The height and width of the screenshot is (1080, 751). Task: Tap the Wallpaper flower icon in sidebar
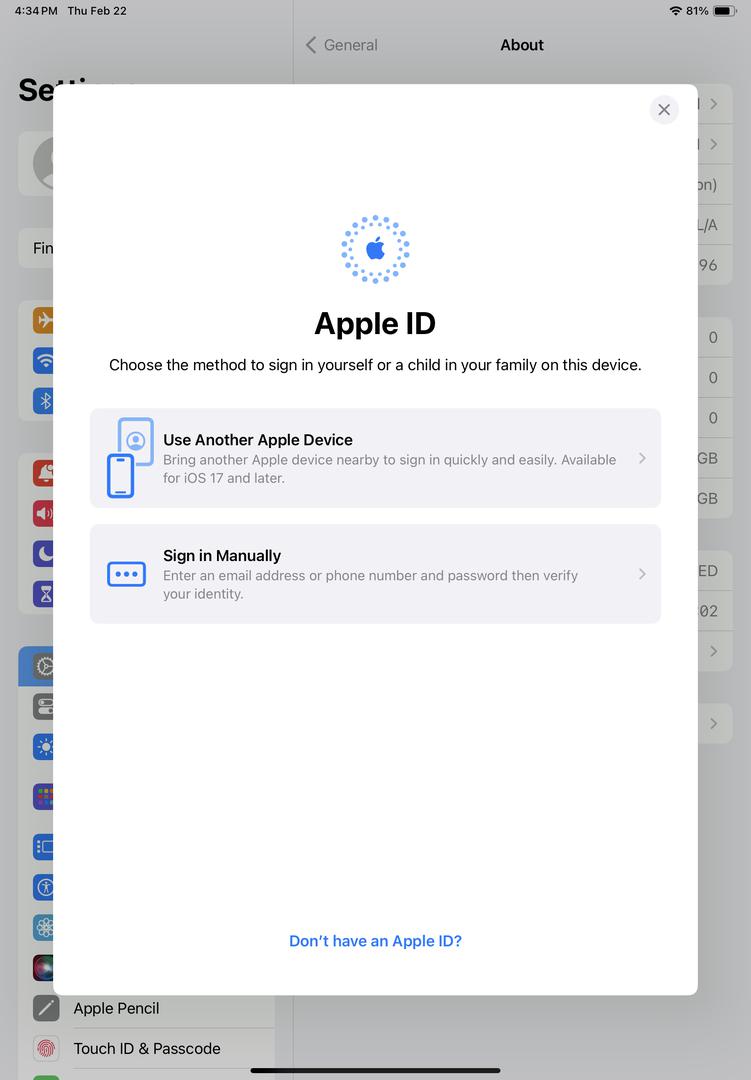tap(43, 928)
